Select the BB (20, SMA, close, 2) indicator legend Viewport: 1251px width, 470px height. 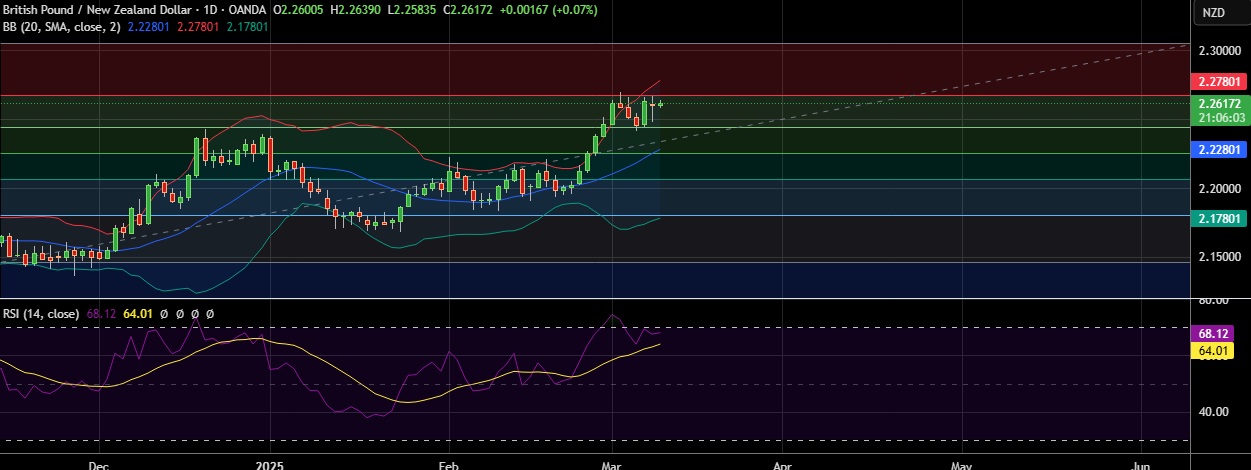(61, 27)
